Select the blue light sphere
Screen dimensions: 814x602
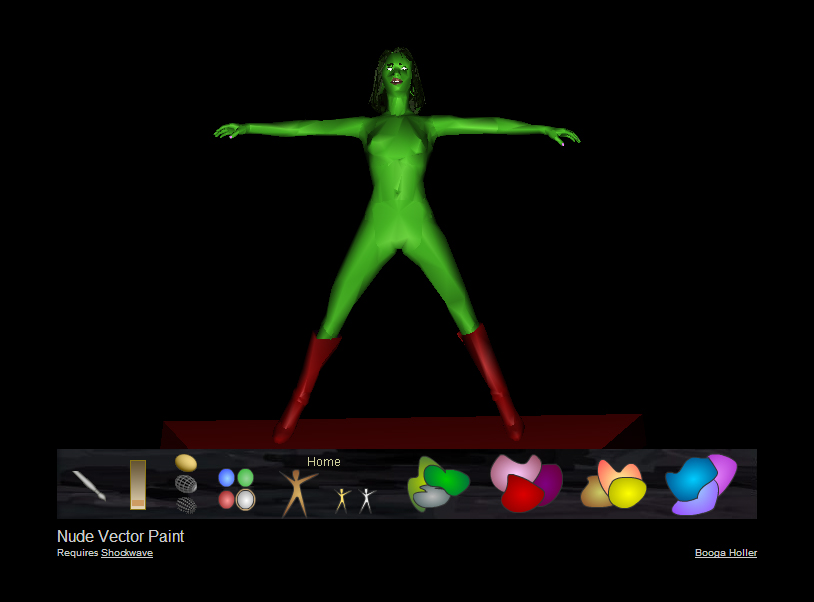226,478
